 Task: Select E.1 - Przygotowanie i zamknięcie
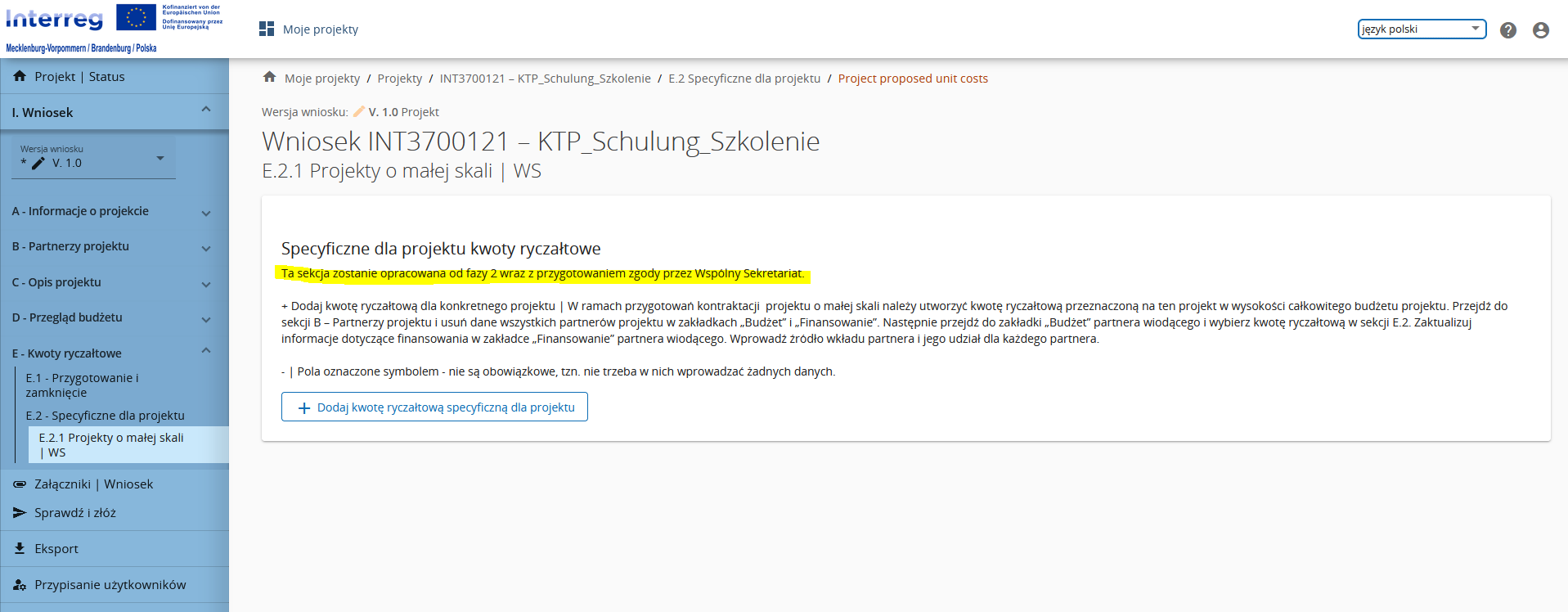click(82, 385)
